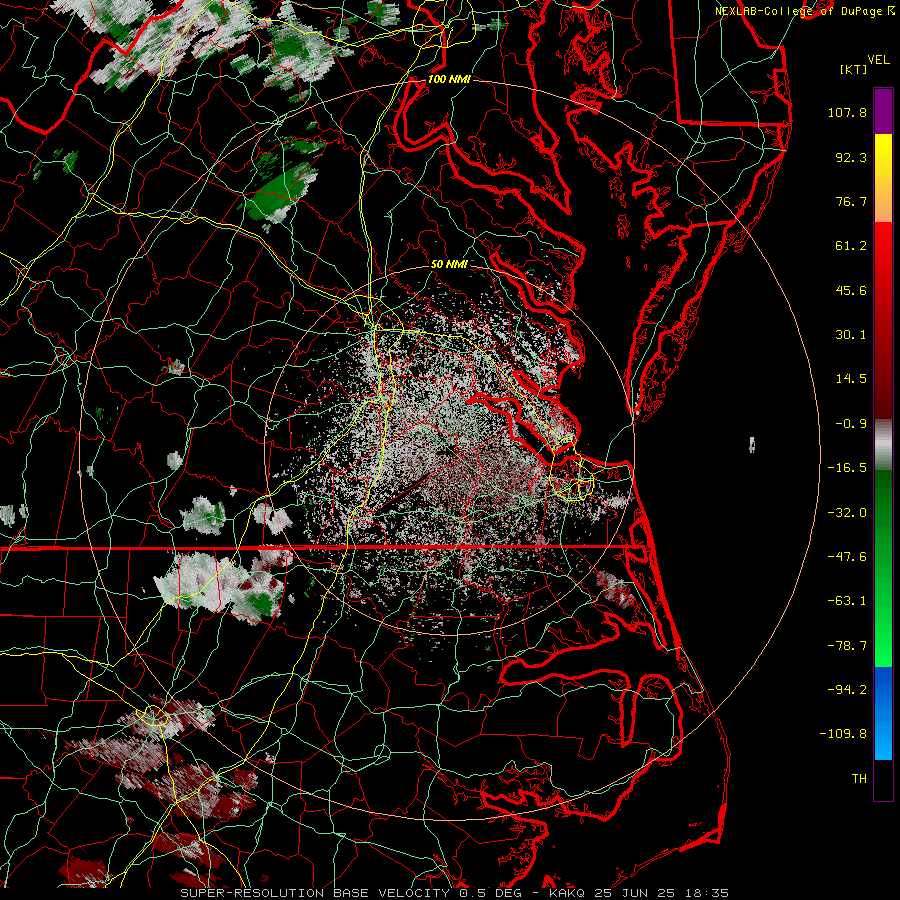
Task: Pick the blue segment of velocity color bar
Action: [x=883, y=713]
